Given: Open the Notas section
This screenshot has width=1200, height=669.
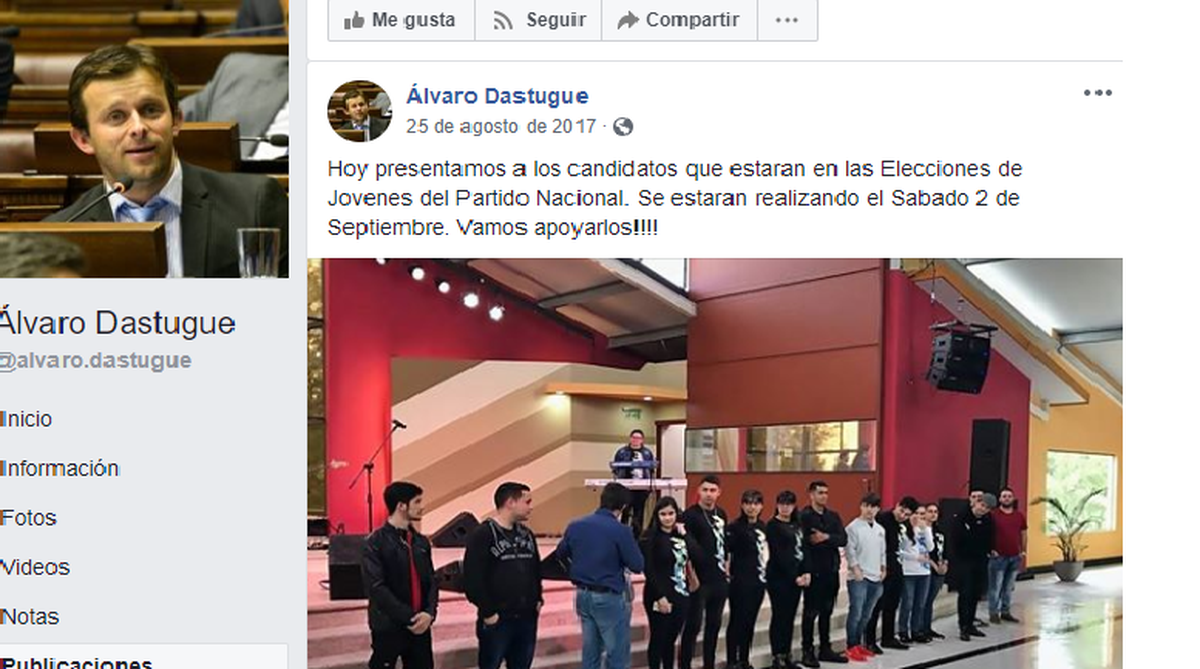Looking at the screenshot, I should tap(30, 616).
